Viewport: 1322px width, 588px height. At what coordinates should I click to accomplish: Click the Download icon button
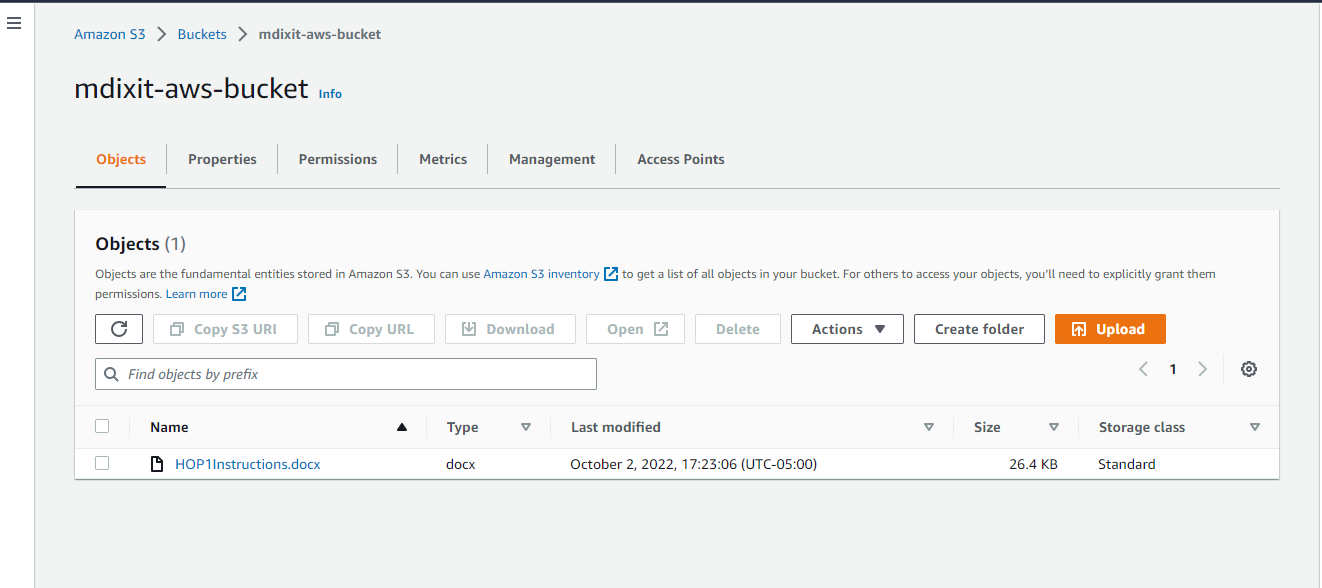(x=469, y=328)
